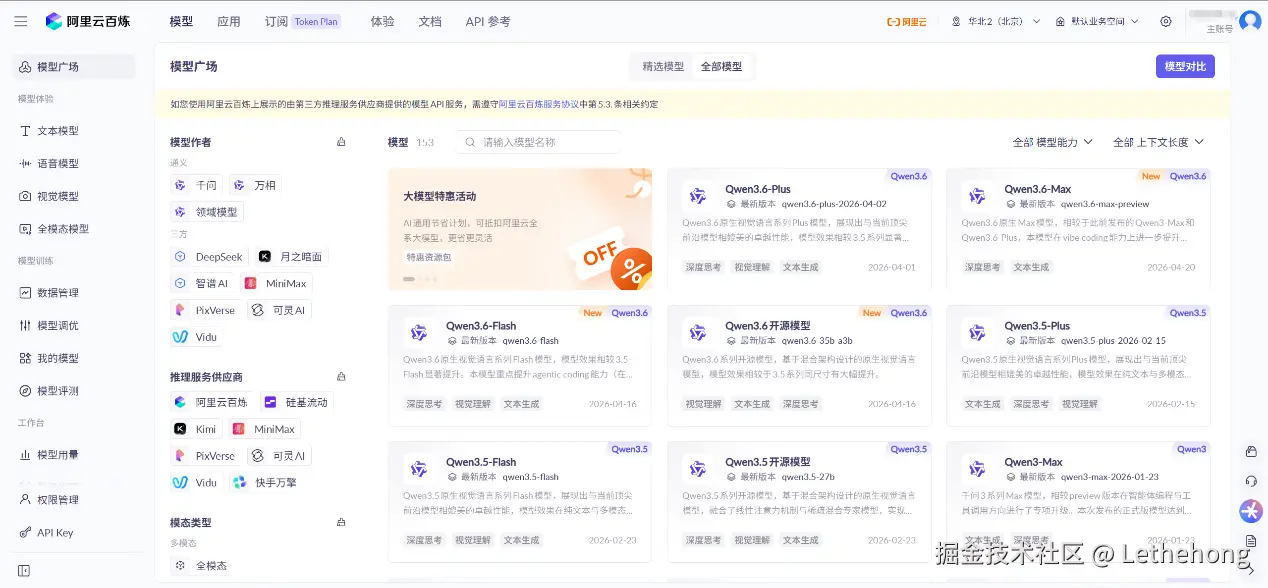
Task: Open customer support via the headset icon
Action: coord(1251,481)
